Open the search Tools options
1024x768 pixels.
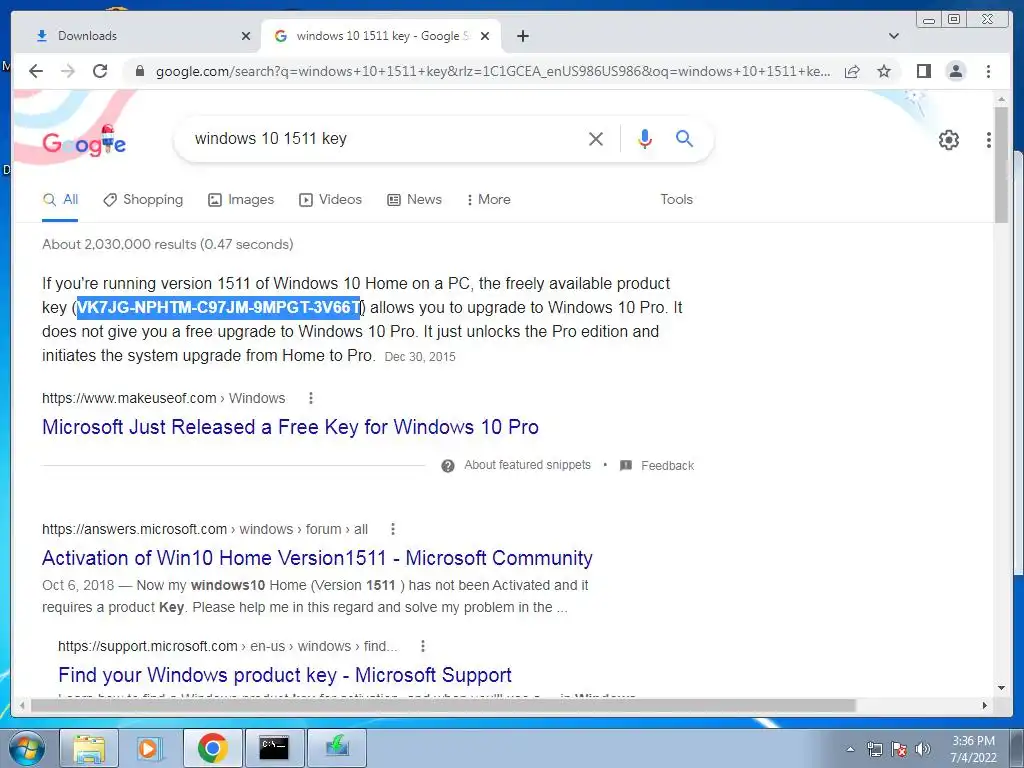coord(676,199)
